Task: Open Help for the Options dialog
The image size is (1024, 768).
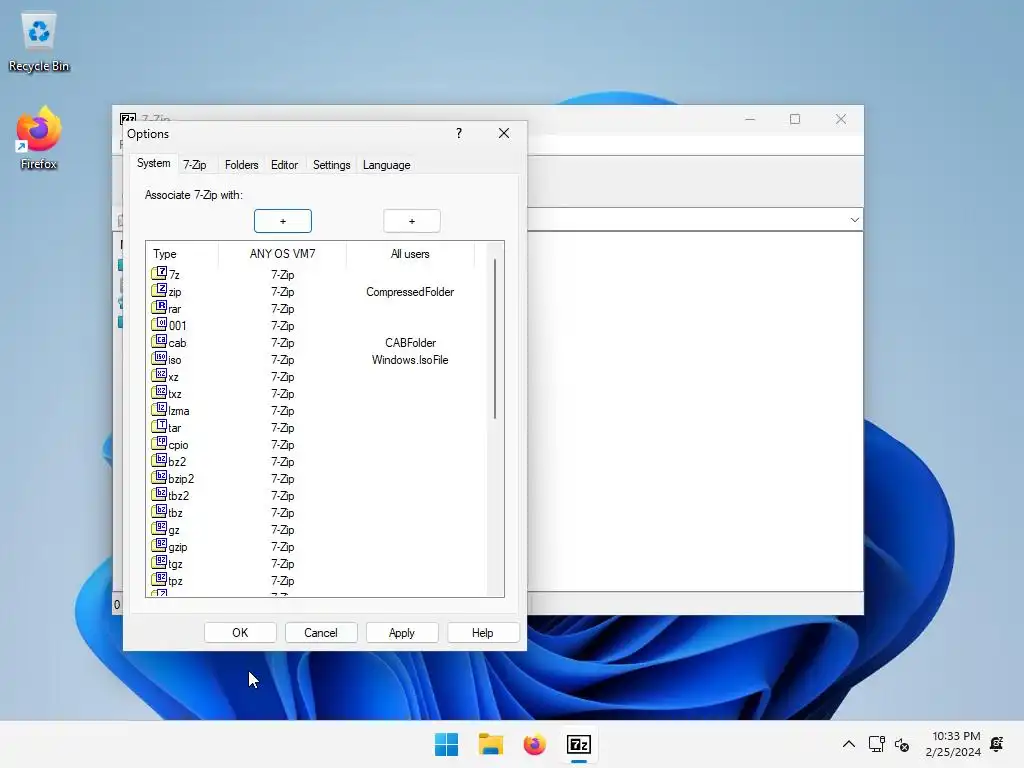Action: (483, 633)
